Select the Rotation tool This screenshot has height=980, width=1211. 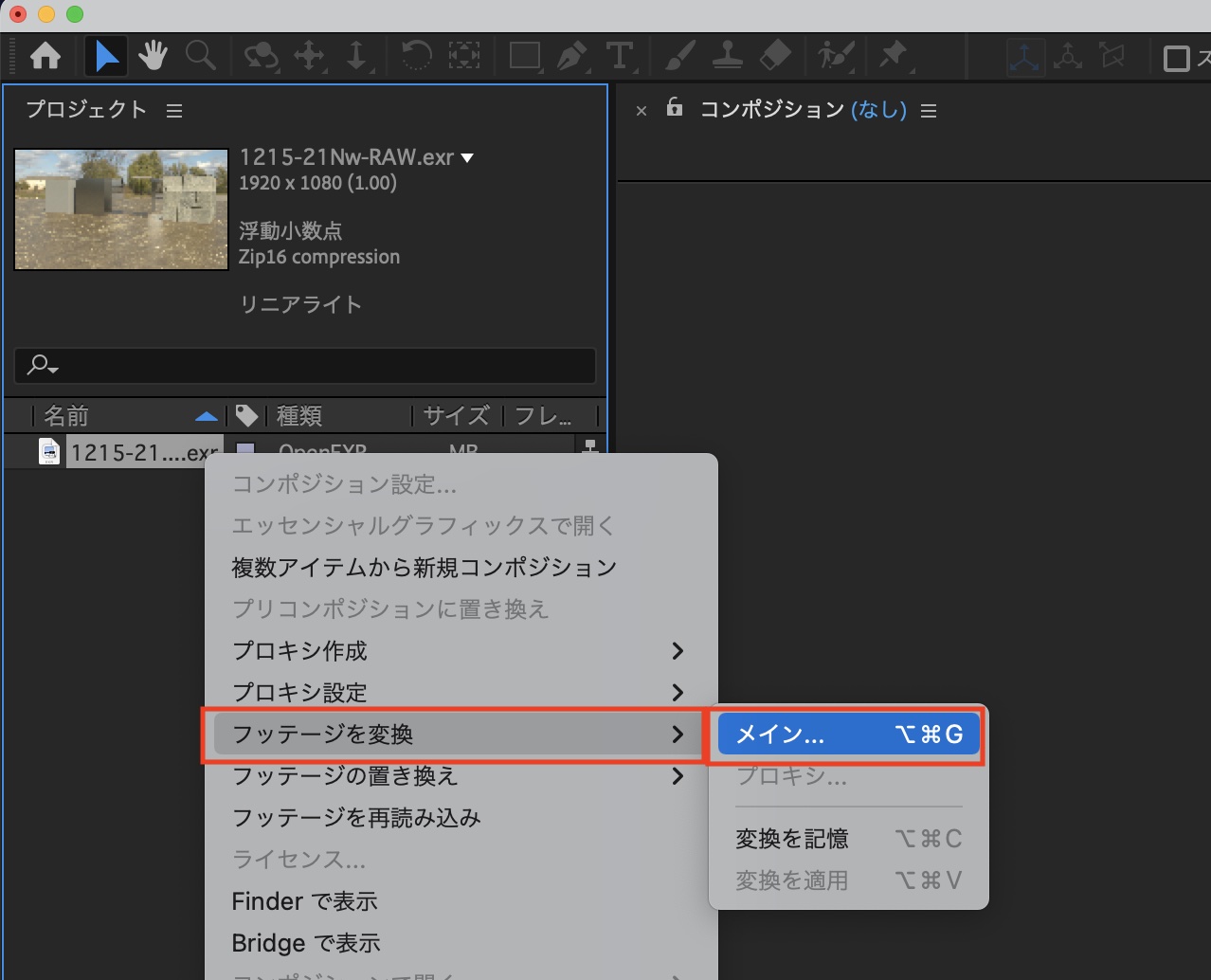[415, 57]
